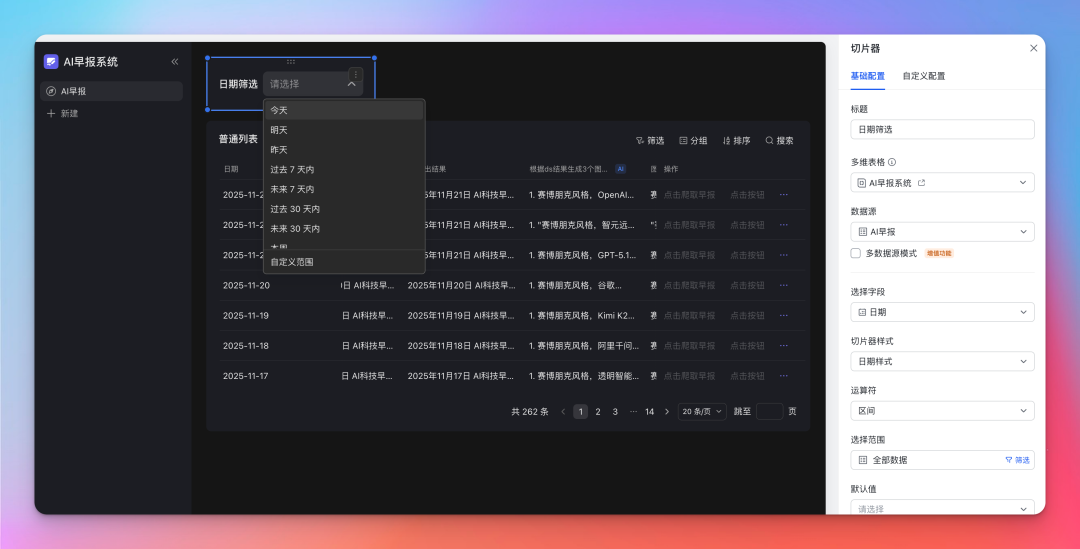Choose 自定义范围 in the date dropdown
The width and height of the screenshot is (1080, 549).
click(x=292, y=262)
